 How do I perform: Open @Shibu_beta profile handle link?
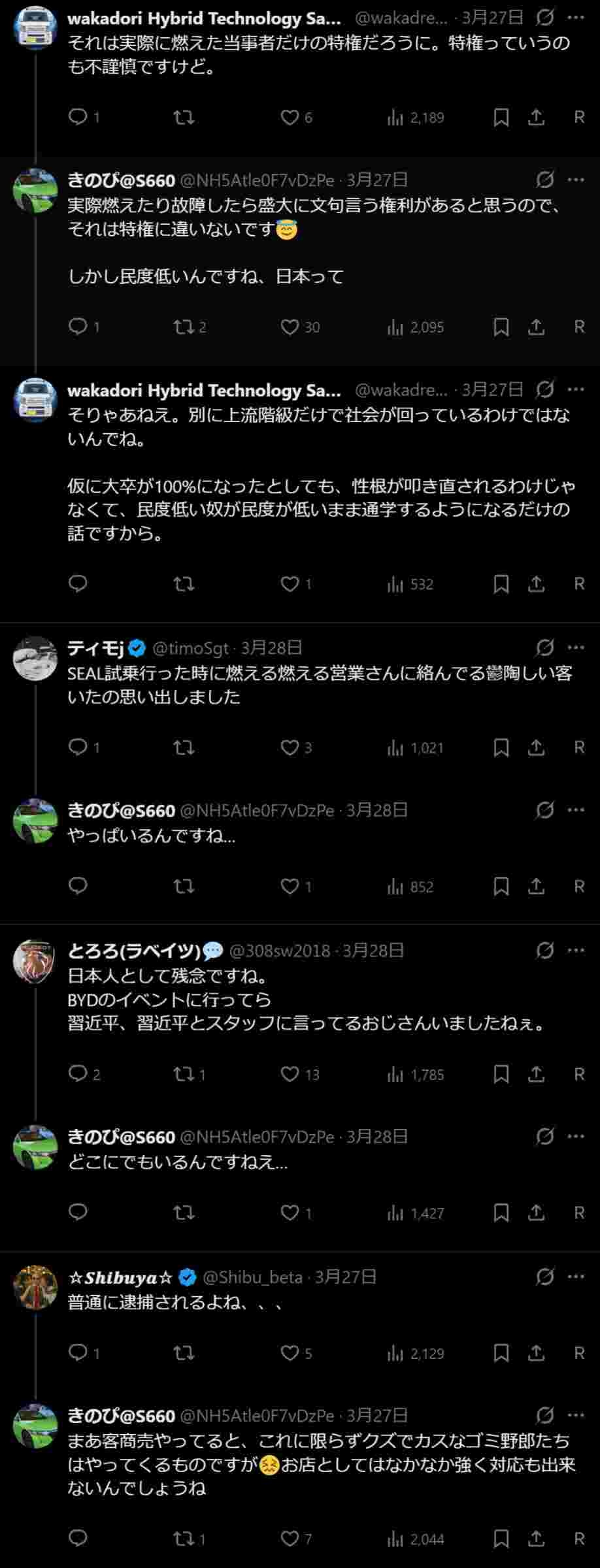(252, 1277)
